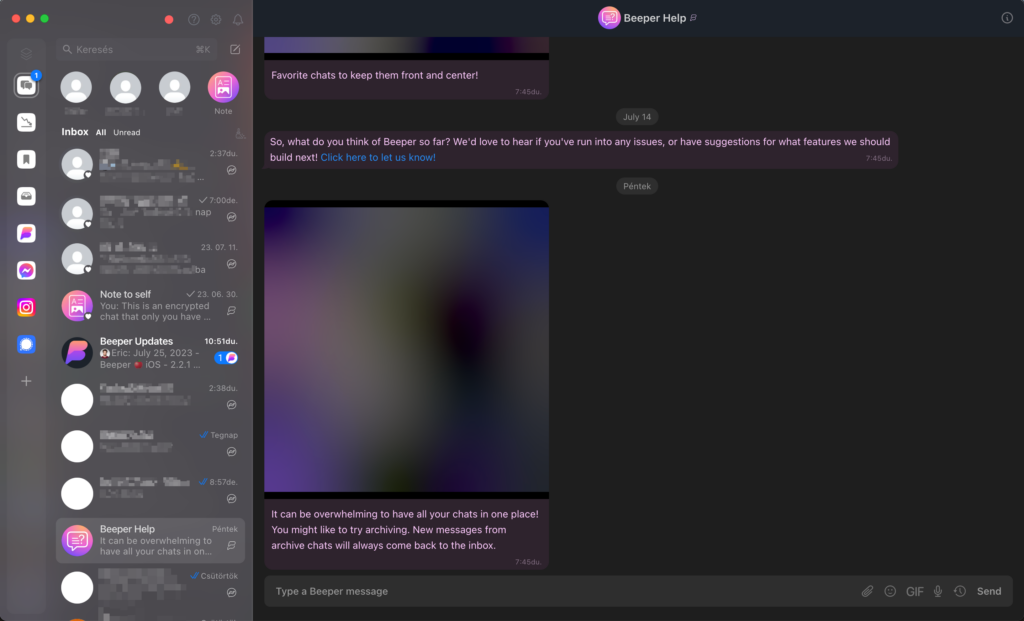Open the Note favorite avatar
The height and width of the screenshot is (621, 1024).
click(x=223, y=88)
